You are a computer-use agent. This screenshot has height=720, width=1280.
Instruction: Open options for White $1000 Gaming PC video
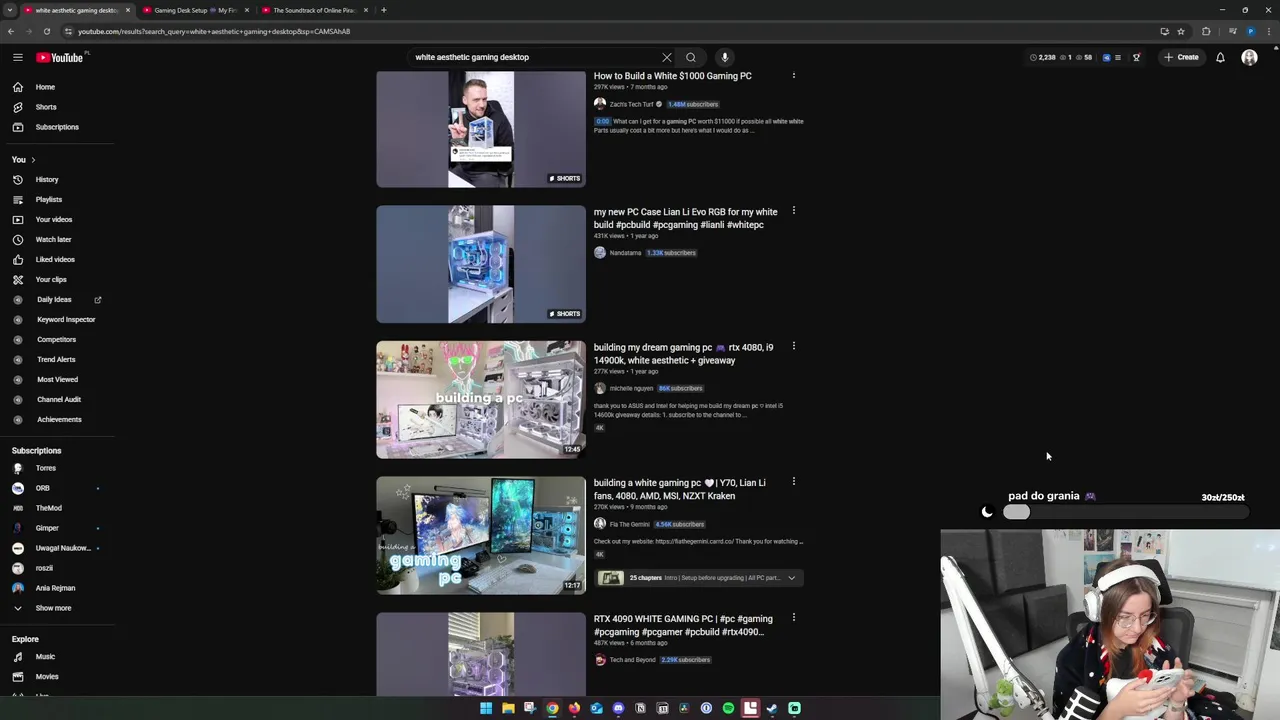pos(794,75)
